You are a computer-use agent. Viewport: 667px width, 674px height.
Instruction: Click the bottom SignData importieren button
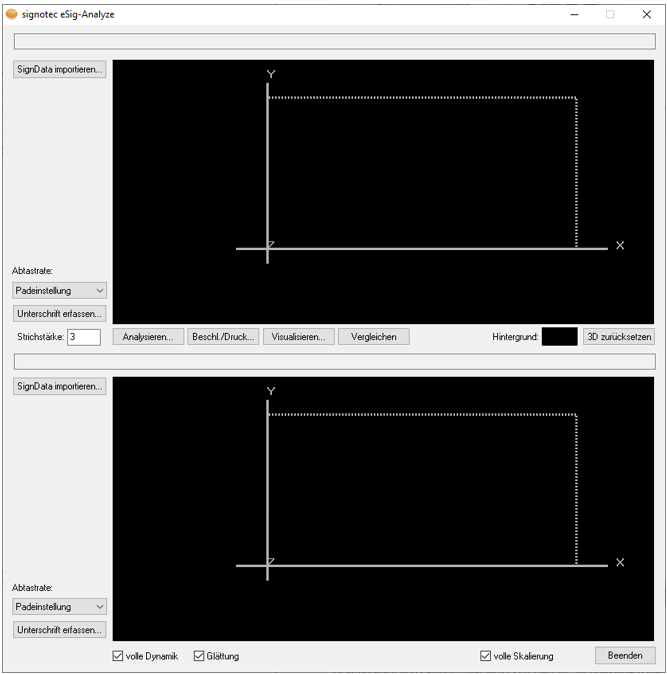(x=60, y=386)
